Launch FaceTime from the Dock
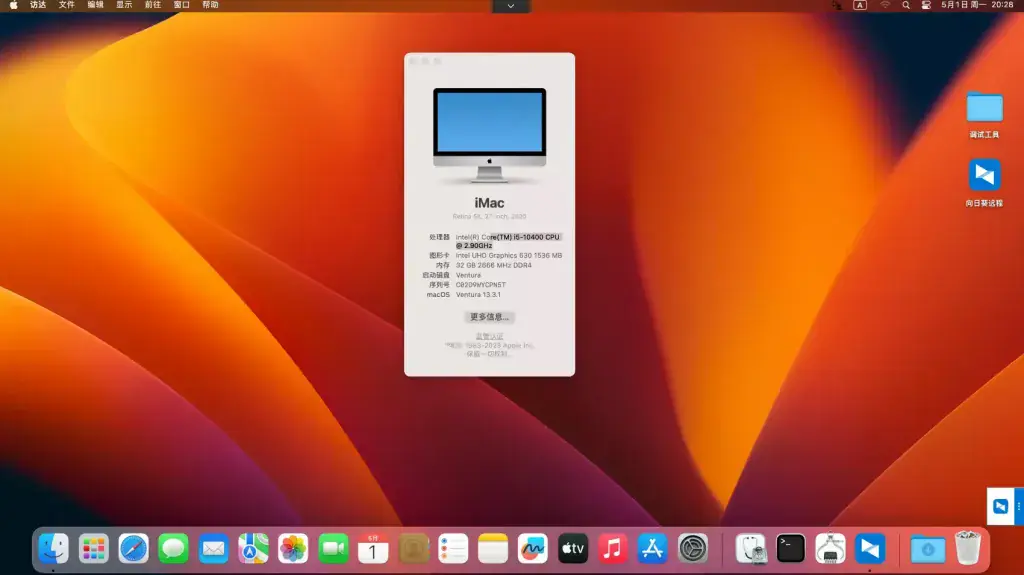 coord(333,548)
